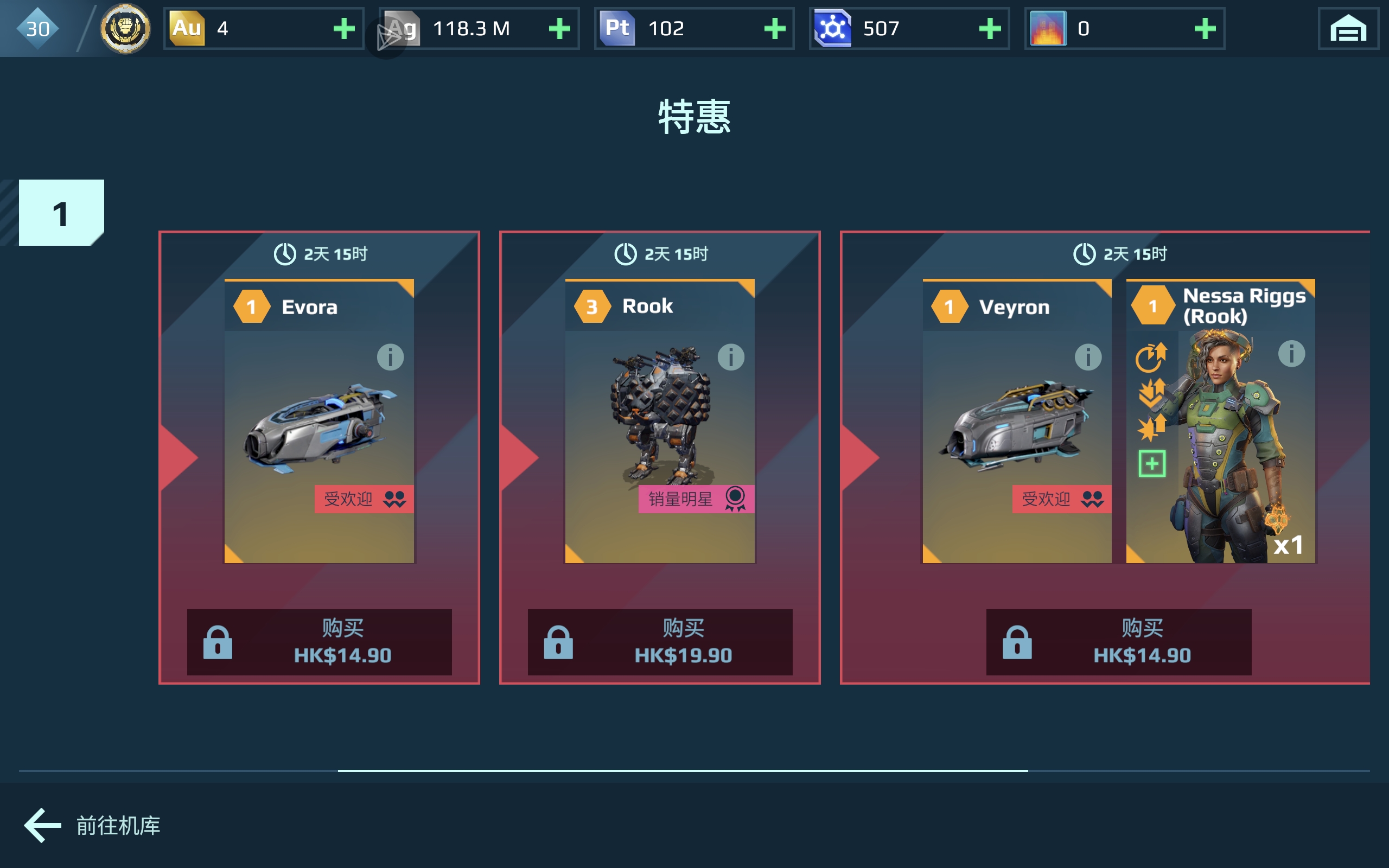This screenshot has width=1389, height=868.
Task: Show info for Nessa Riggs pilot
Action: click(x=1291, y=354)
